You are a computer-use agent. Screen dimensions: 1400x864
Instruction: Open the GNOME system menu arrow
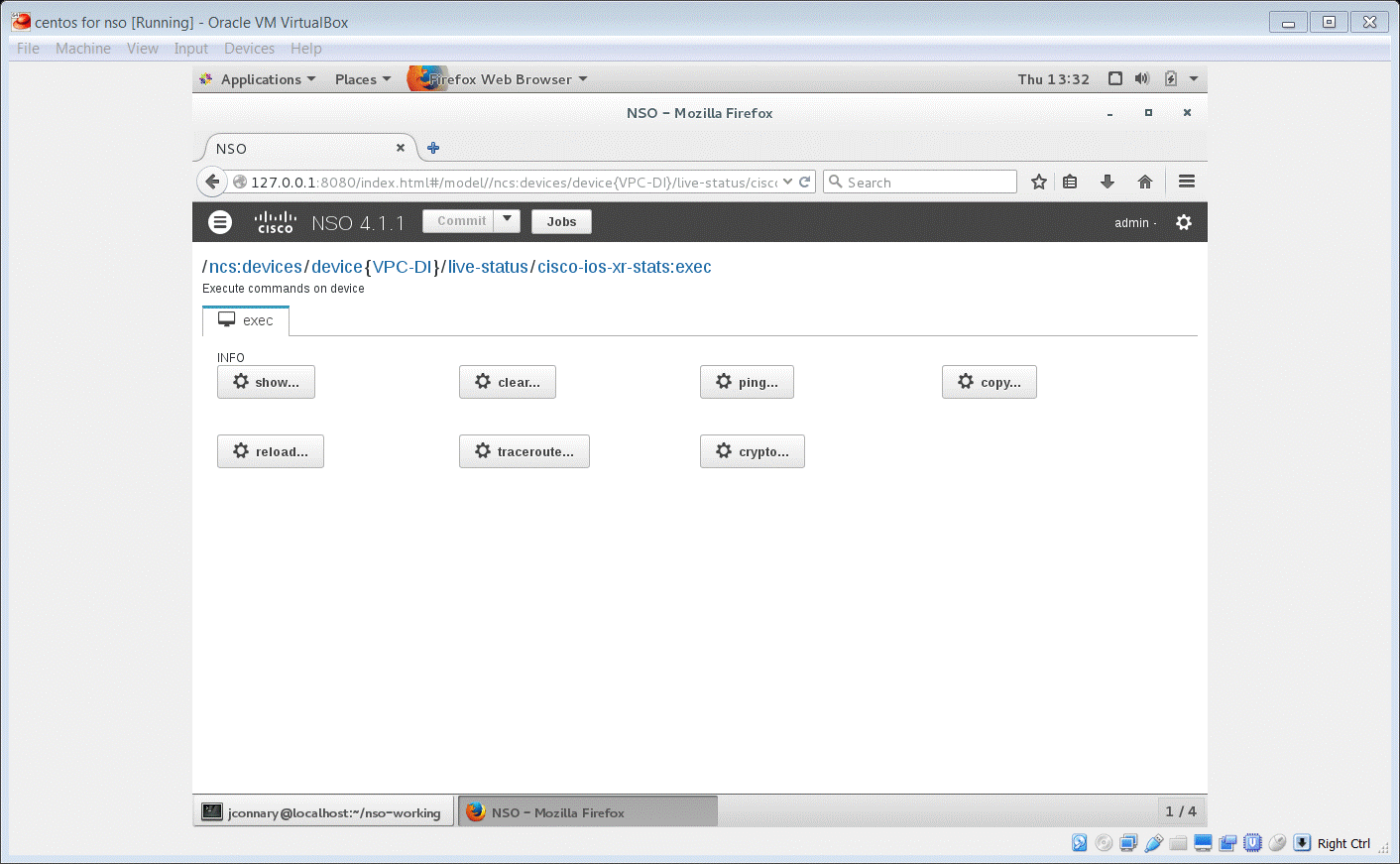click(1194, 78)
